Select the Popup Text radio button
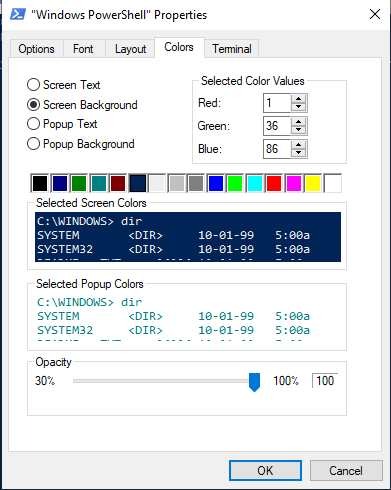This screenshot has height=490, width=391. (x=33, y=124)
